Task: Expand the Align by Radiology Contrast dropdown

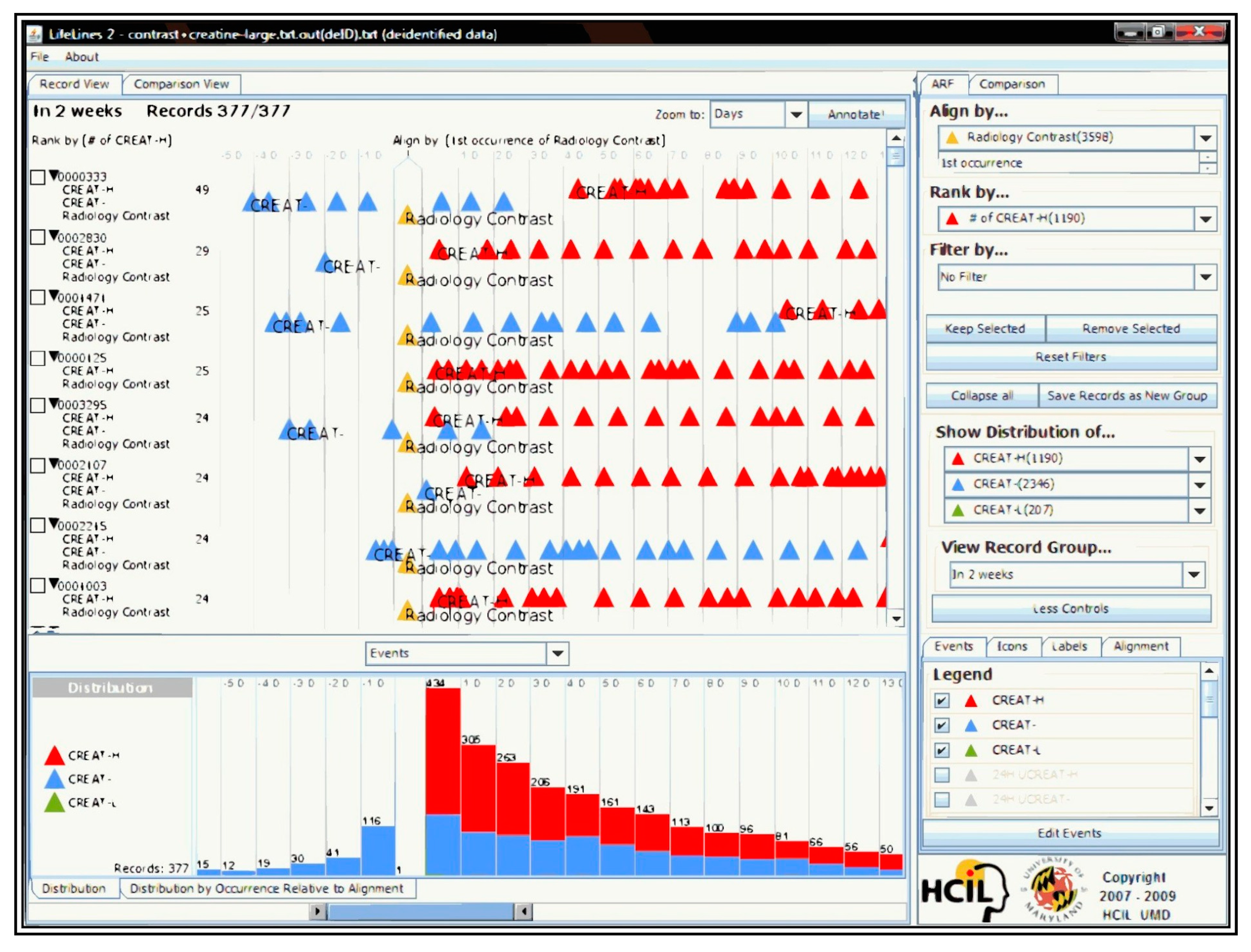Action: [x=1205, y=138]
